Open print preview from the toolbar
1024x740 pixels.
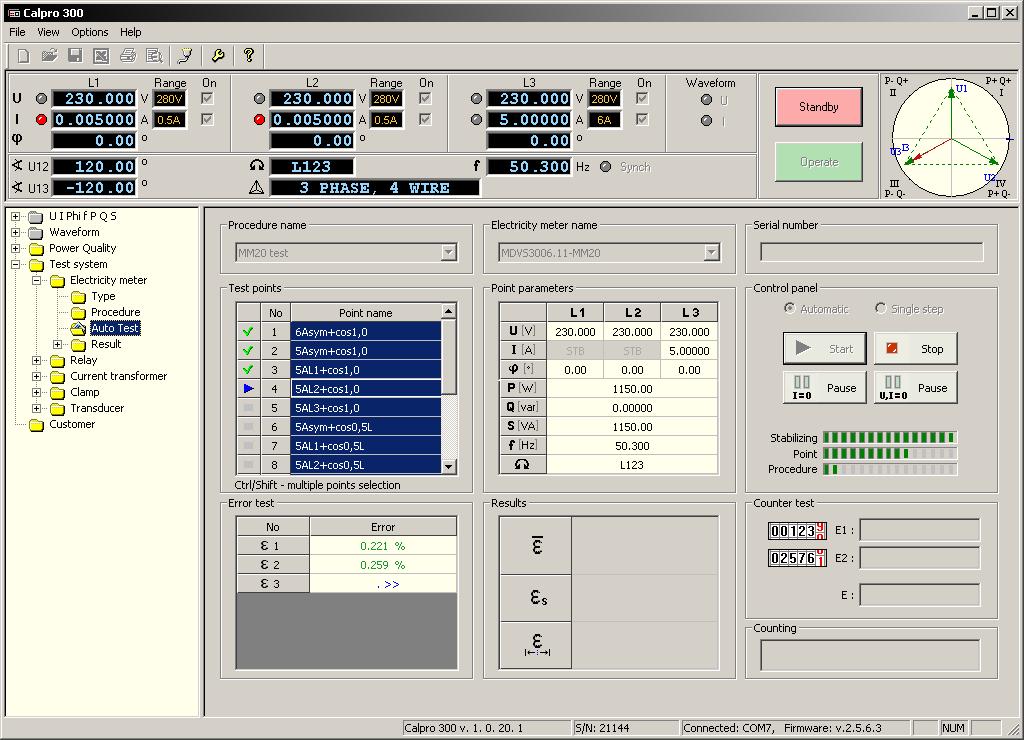click(154, 56)
